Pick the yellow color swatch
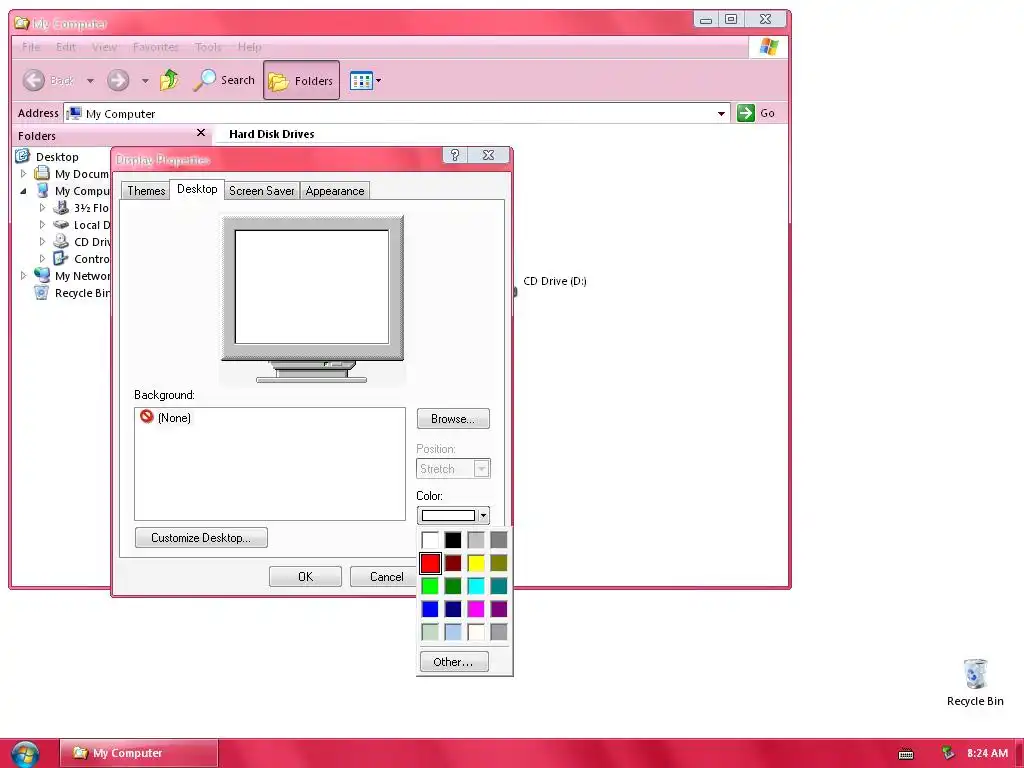Viewport: 1024px width, 768px height. (x=476, y=563)
